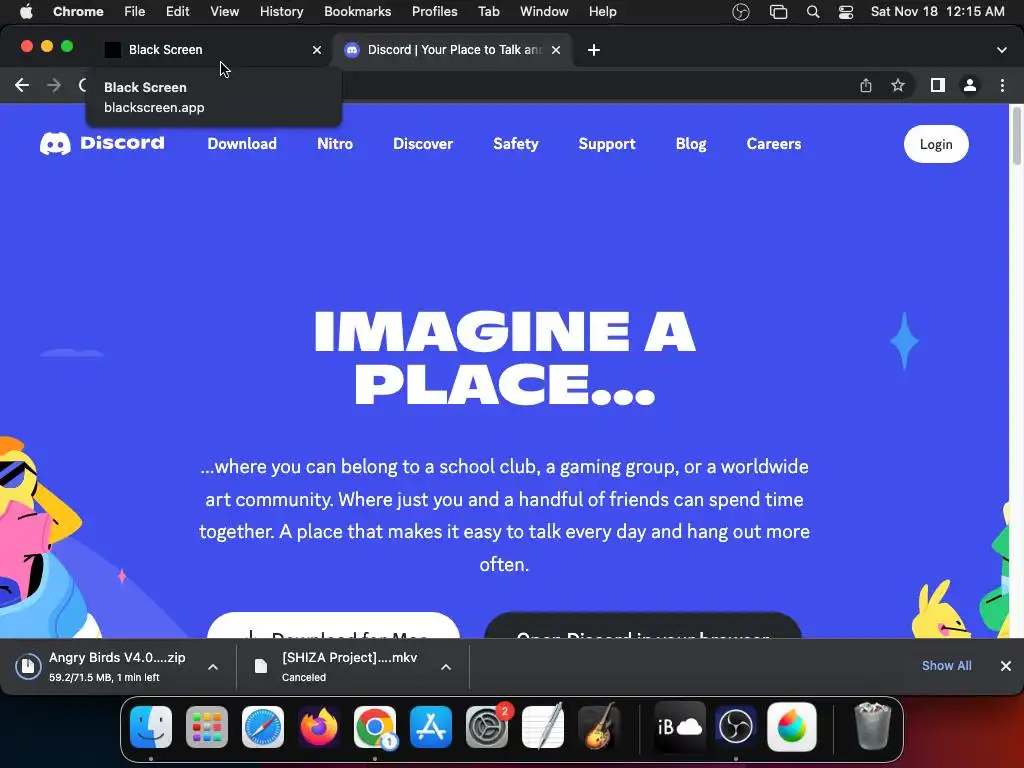Click the browser forward arrow
The image size is (1024, 768).
[x=54, y=85]
